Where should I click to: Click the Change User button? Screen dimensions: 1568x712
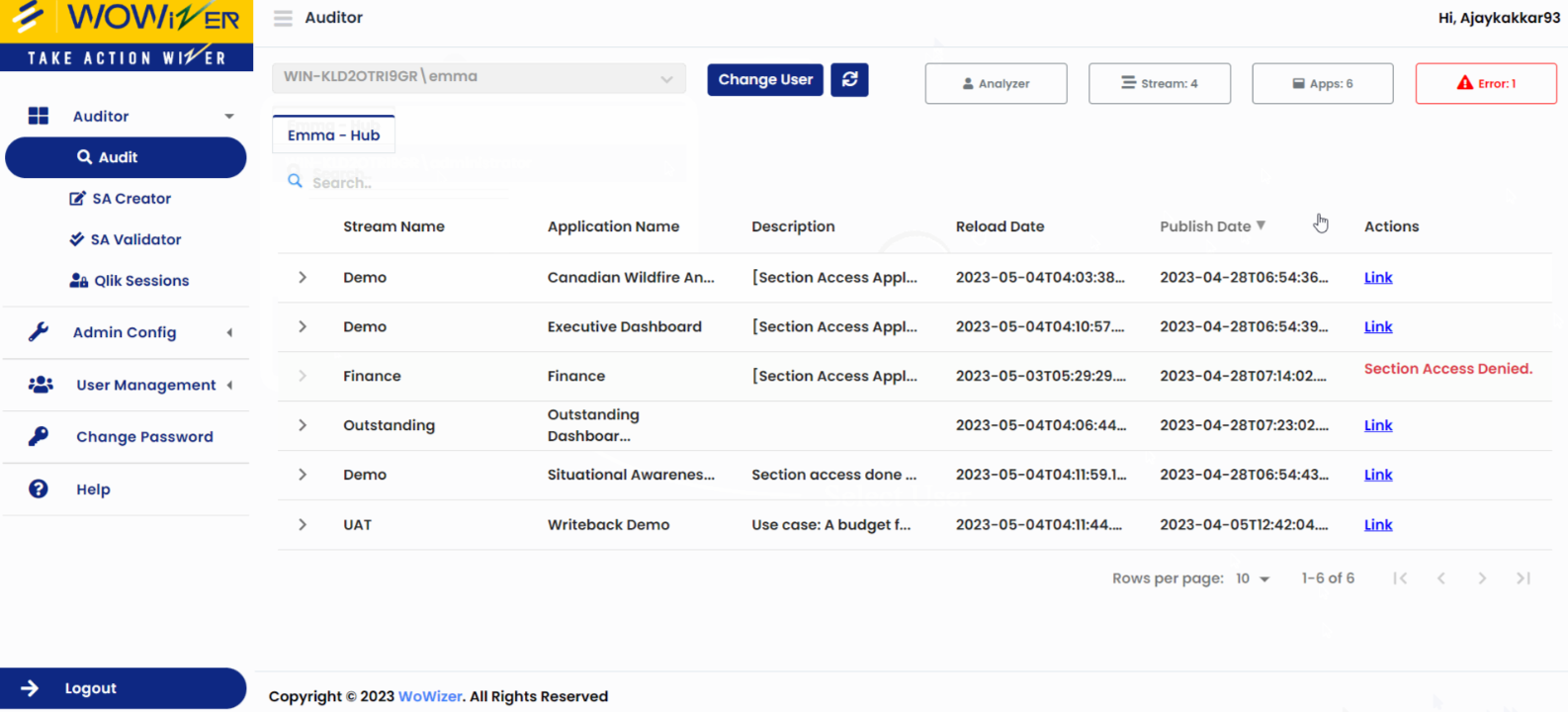pos(765,79)
